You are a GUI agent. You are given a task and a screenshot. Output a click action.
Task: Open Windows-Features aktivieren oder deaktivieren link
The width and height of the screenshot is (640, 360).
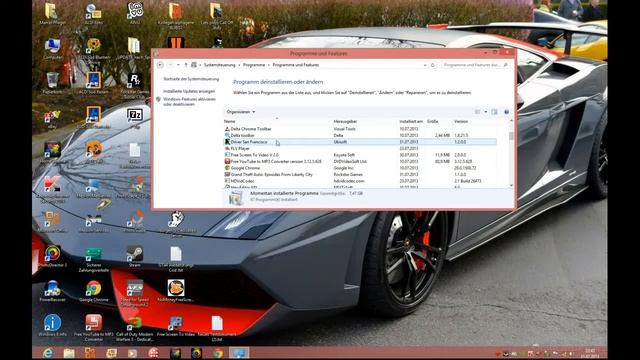click(x=189, y=102)
